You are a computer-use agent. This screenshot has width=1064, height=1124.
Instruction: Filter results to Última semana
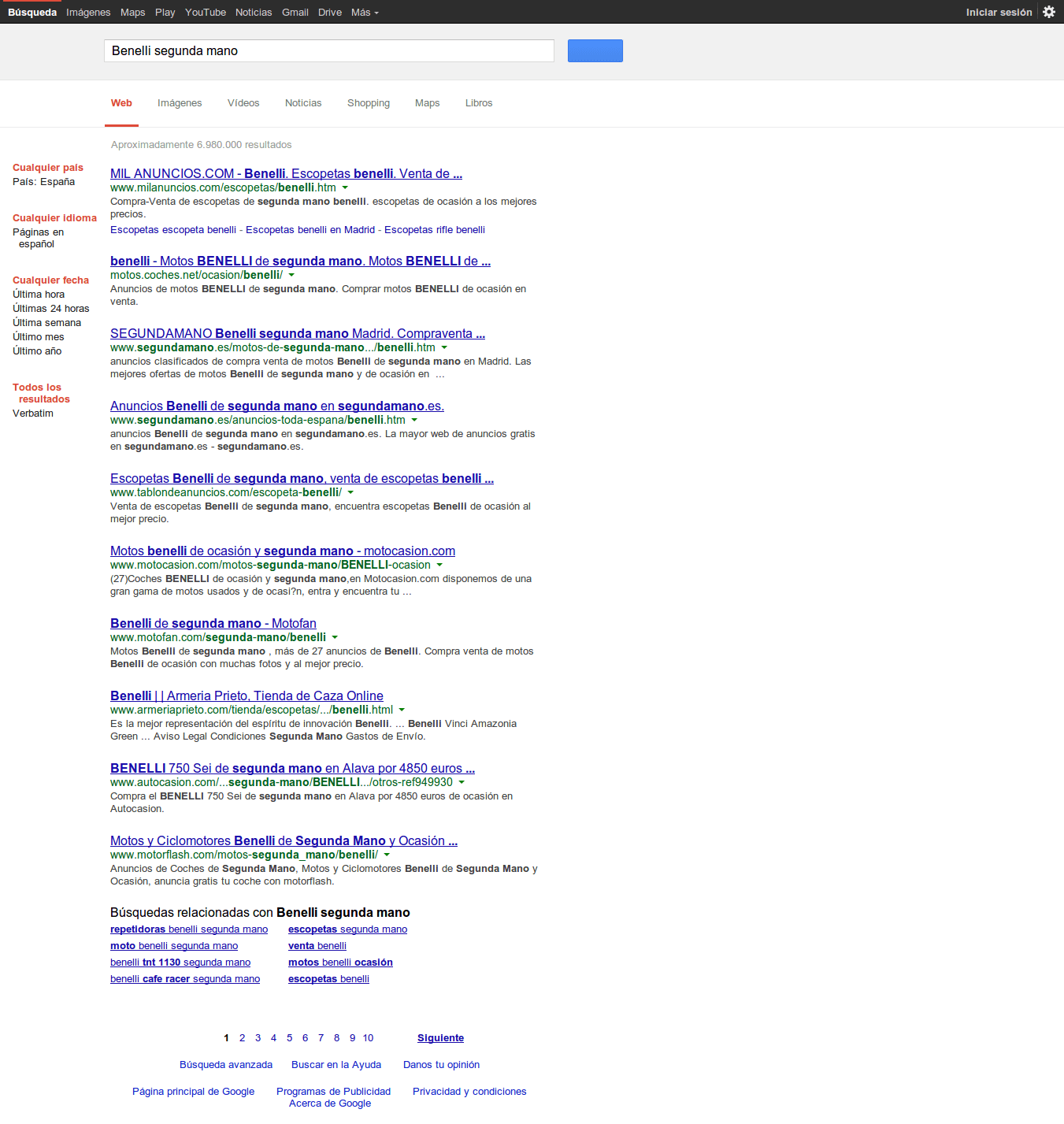click(x=46, y=323)
